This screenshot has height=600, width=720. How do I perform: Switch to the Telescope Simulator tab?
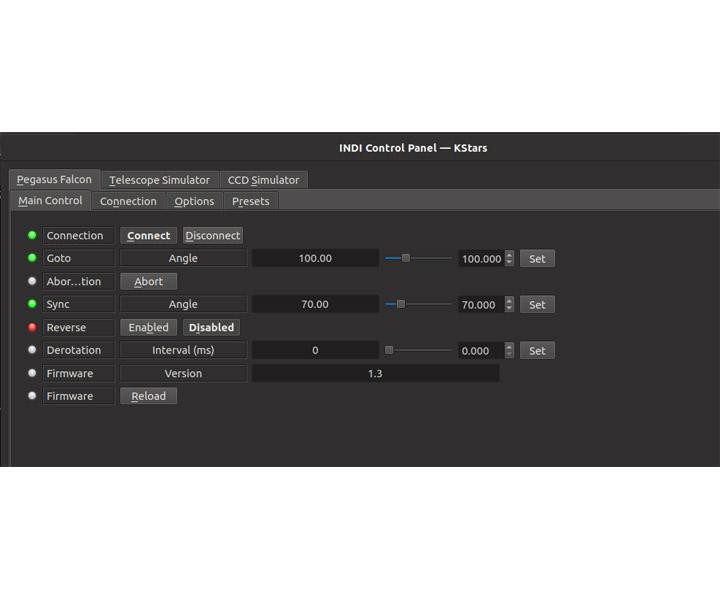159,180
